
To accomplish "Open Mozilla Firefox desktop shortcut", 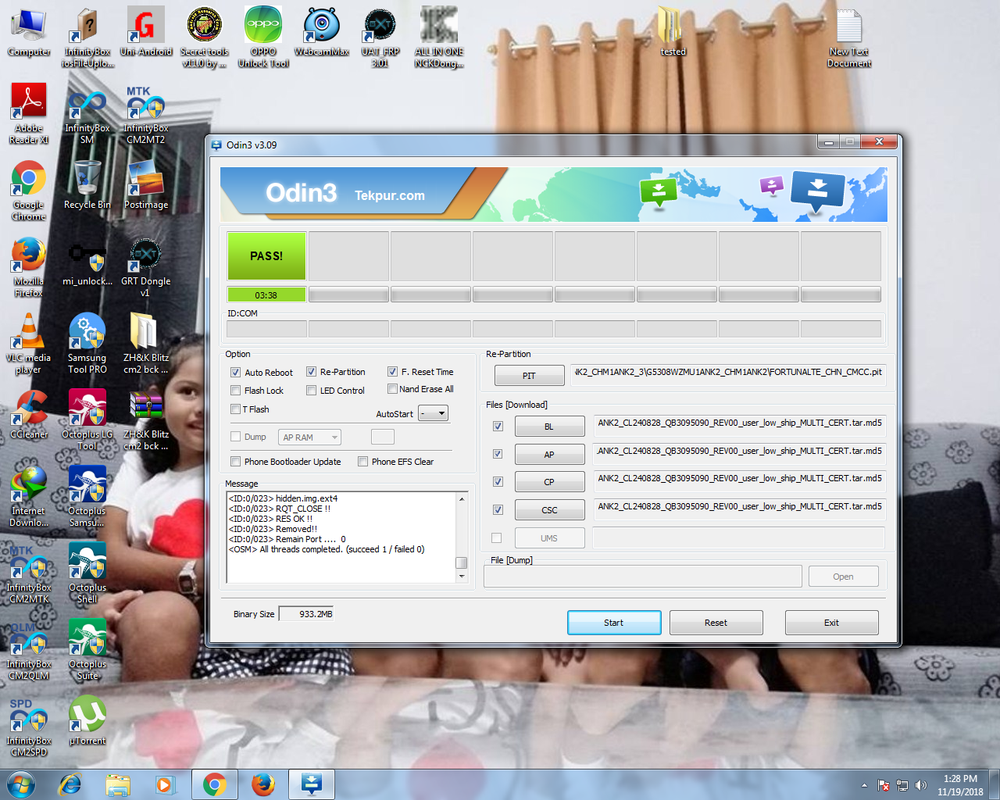I will [29, 268].
